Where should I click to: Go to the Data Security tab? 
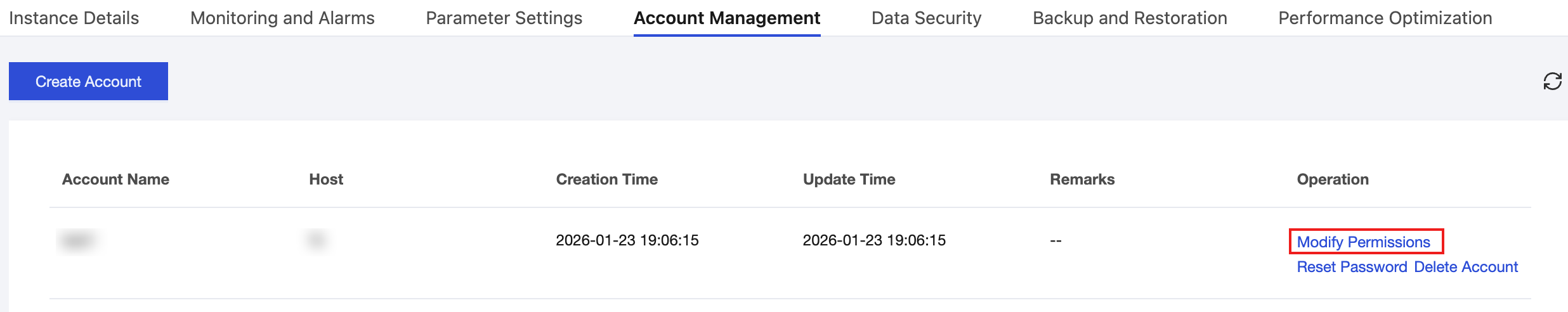(x=926, y=18)
